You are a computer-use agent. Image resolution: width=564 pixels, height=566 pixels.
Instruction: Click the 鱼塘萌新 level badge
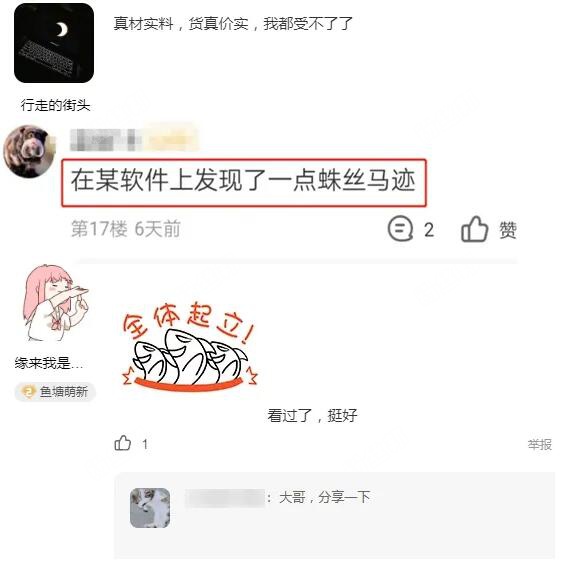tap(55, 392)
